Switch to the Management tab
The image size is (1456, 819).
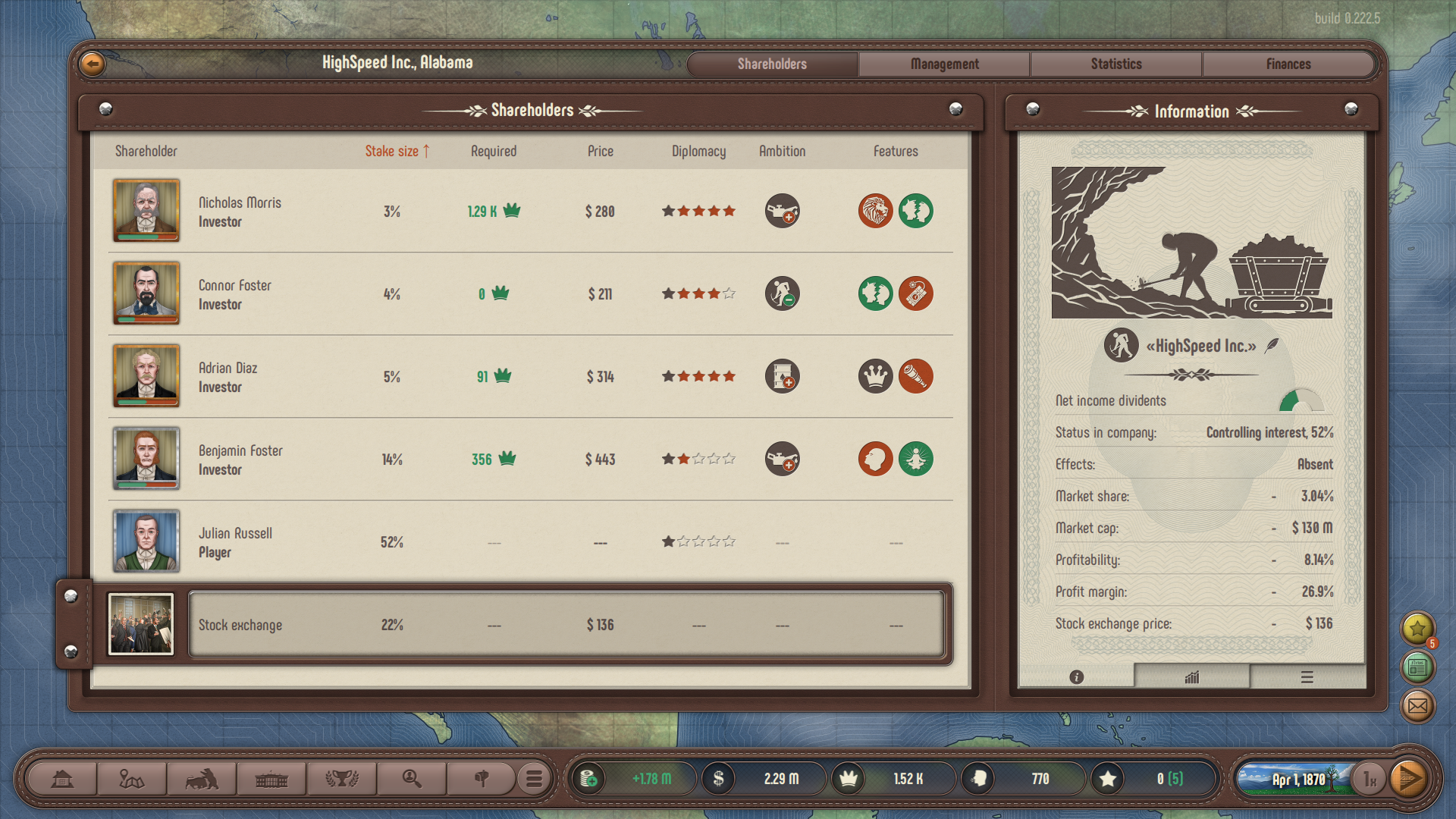coord(944,64)
